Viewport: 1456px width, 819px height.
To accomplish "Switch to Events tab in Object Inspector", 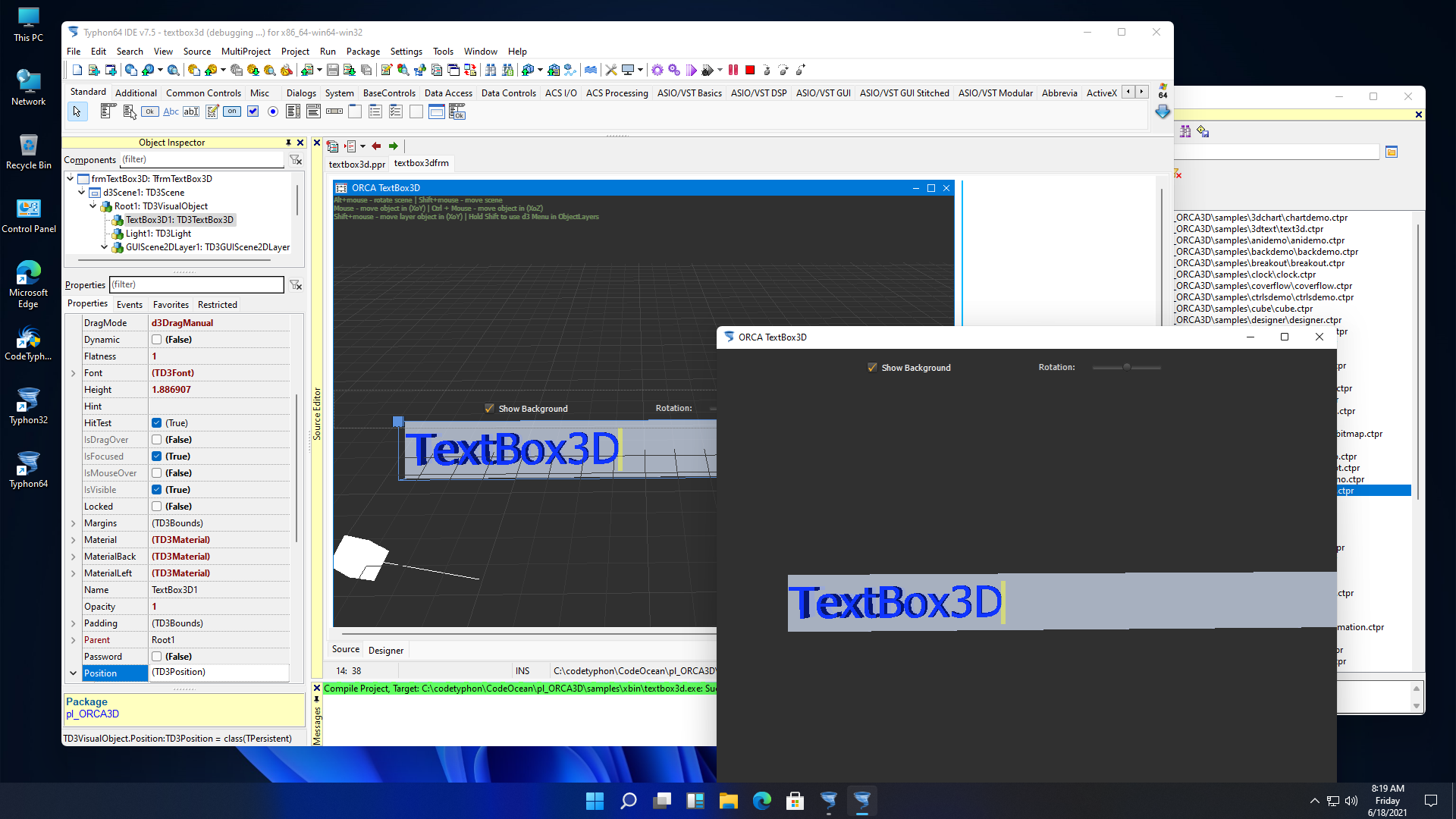I will coord(130,305).
